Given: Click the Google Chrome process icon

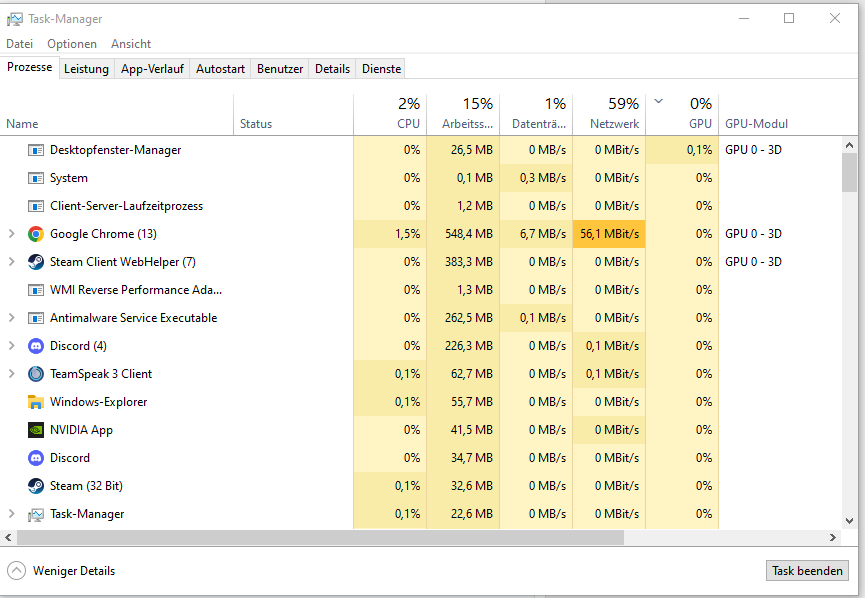Looking at the screenshot, I should click(x=36, y=234).
